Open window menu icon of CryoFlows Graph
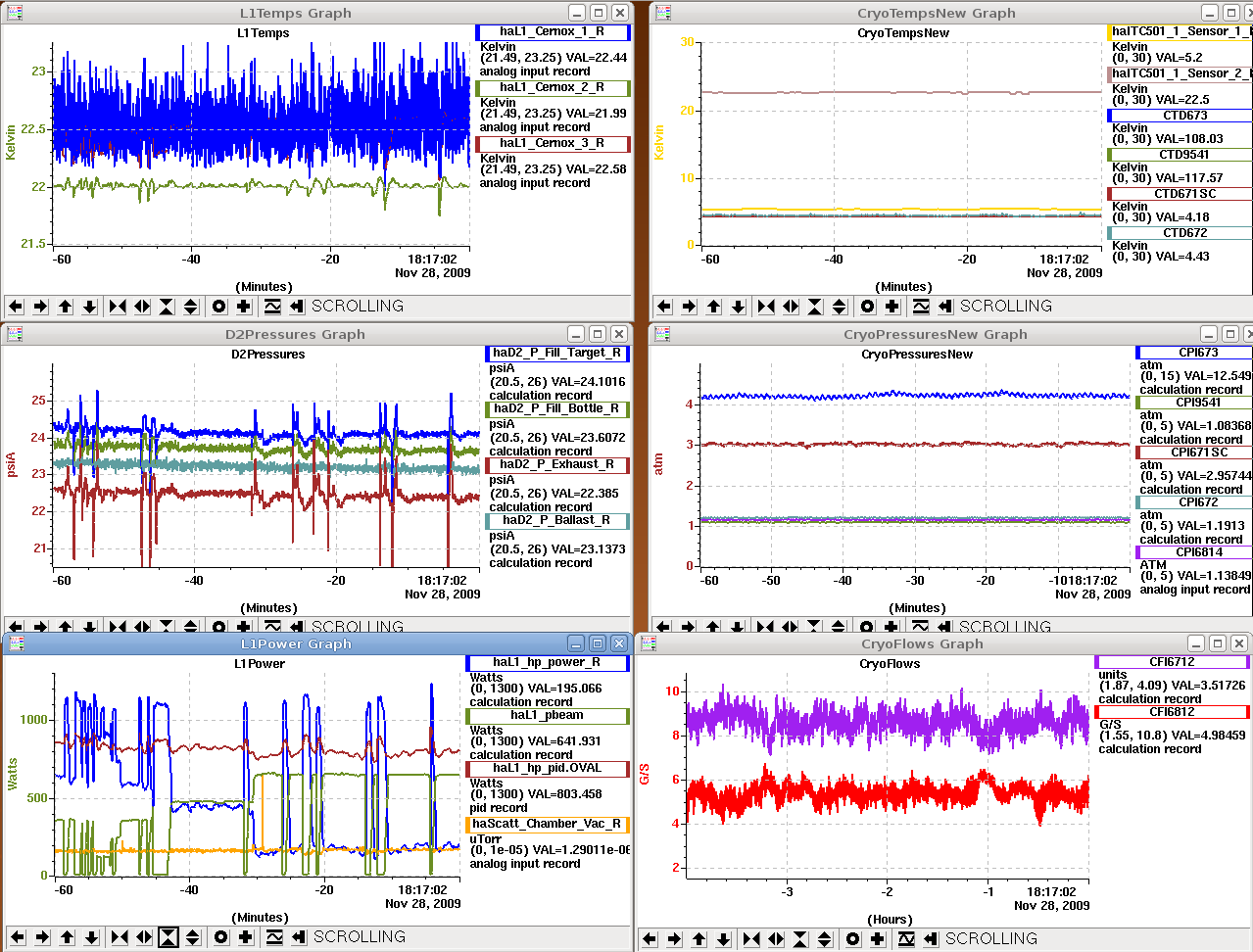The image size is (1253, 952). [x=649, y=643]
